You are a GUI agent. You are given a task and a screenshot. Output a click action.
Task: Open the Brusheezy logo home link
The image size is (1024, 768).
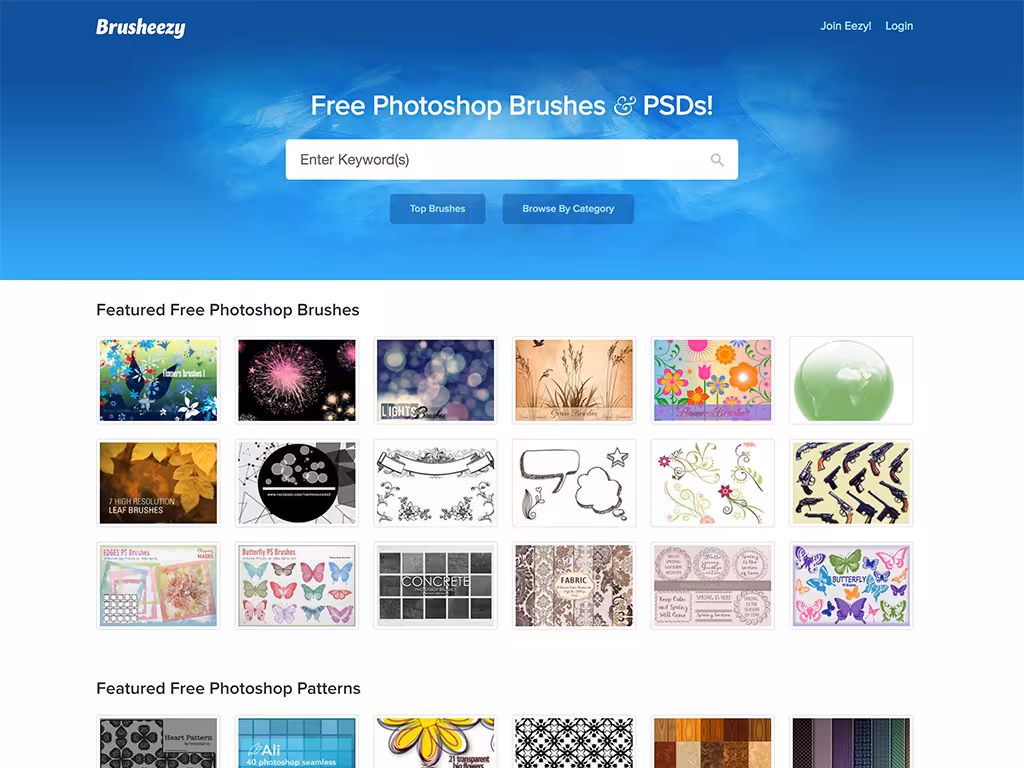point(140,27)
